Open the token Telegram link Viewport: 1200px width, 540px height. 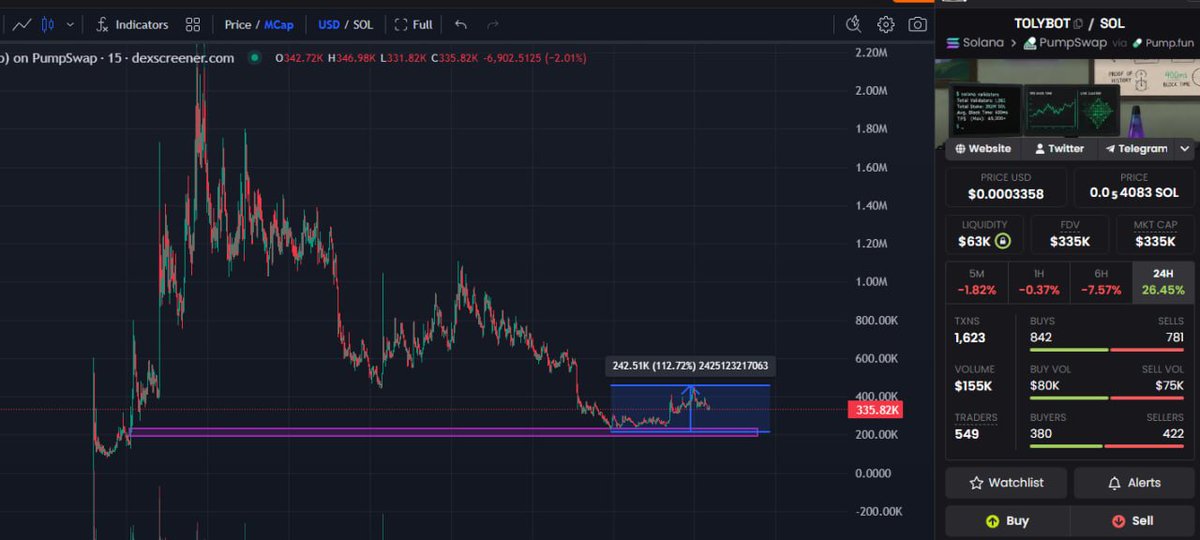point(1136,148)
